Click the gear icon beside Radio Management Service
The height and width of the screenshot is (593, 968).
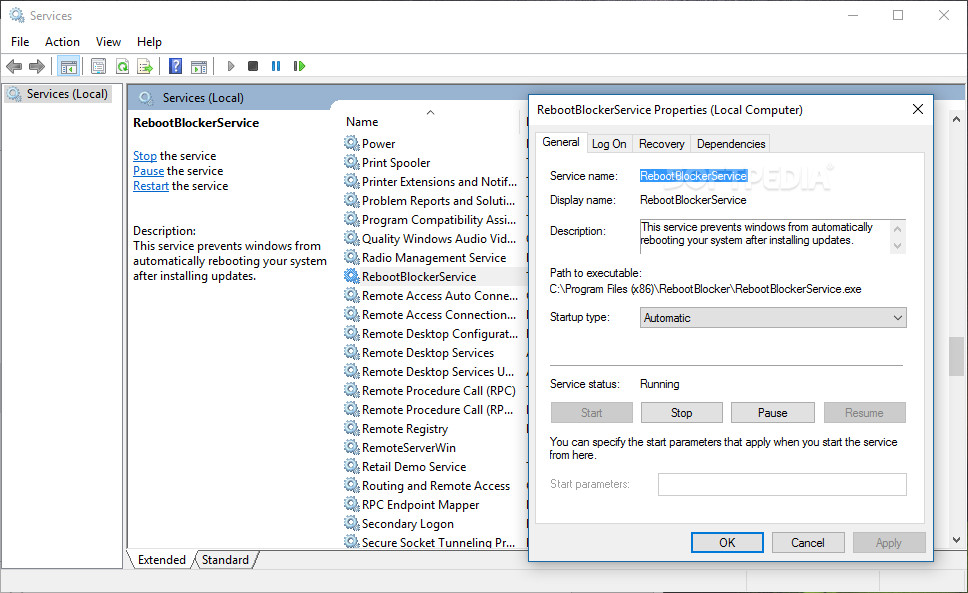(352, 257)
